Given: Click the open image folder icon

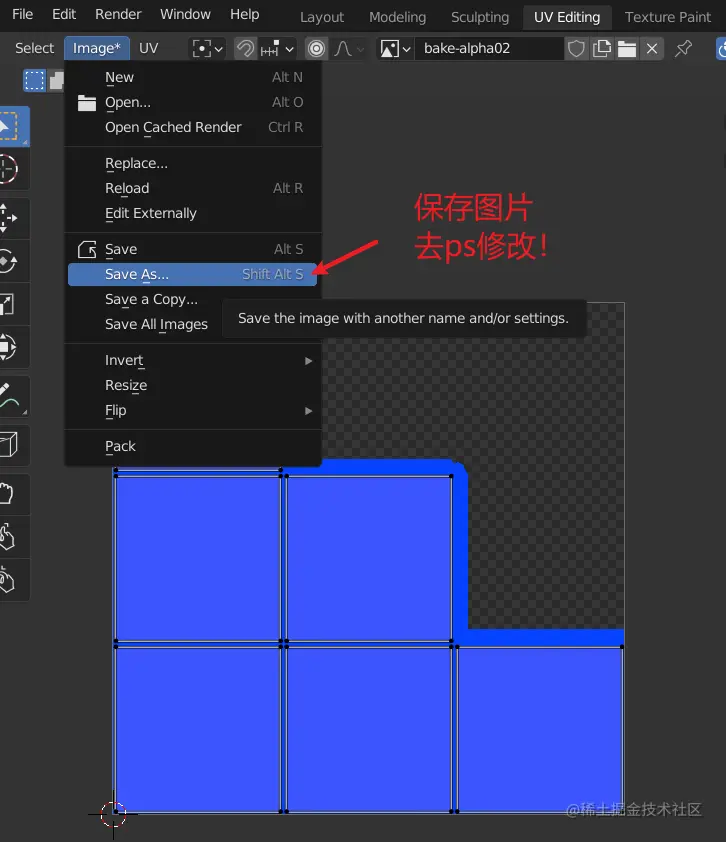Looking at the screenshot, I should click(x=627, y=49).
